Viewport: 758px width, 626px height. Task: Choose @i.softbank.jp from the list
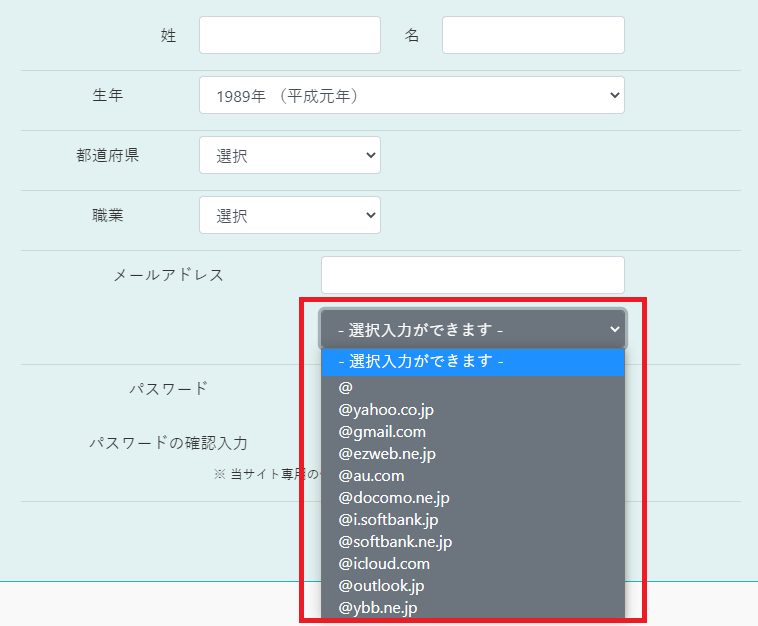(x=473, y=520)
